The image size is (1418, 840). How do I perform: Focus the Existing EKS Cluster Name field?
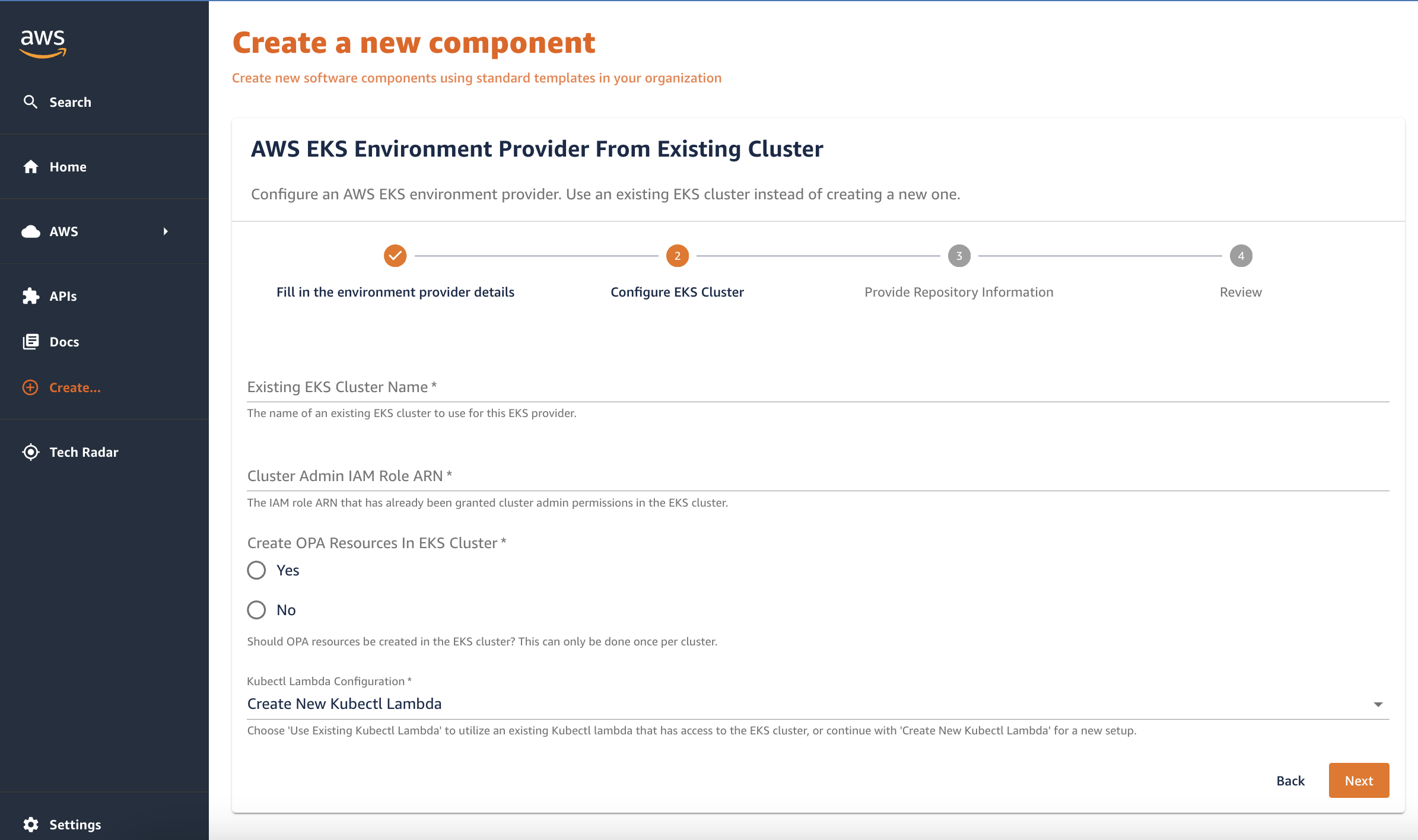[x=818, y=387]
